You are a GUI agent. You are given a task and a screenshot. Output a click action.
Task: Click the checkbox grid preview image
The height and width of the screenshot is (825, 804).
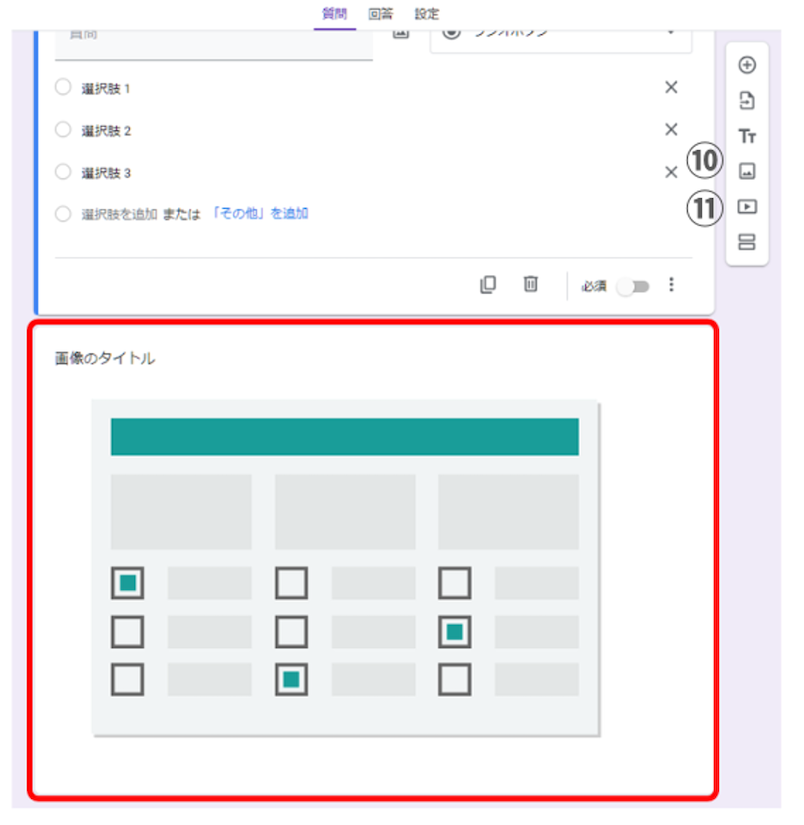[x=345, y=565]
